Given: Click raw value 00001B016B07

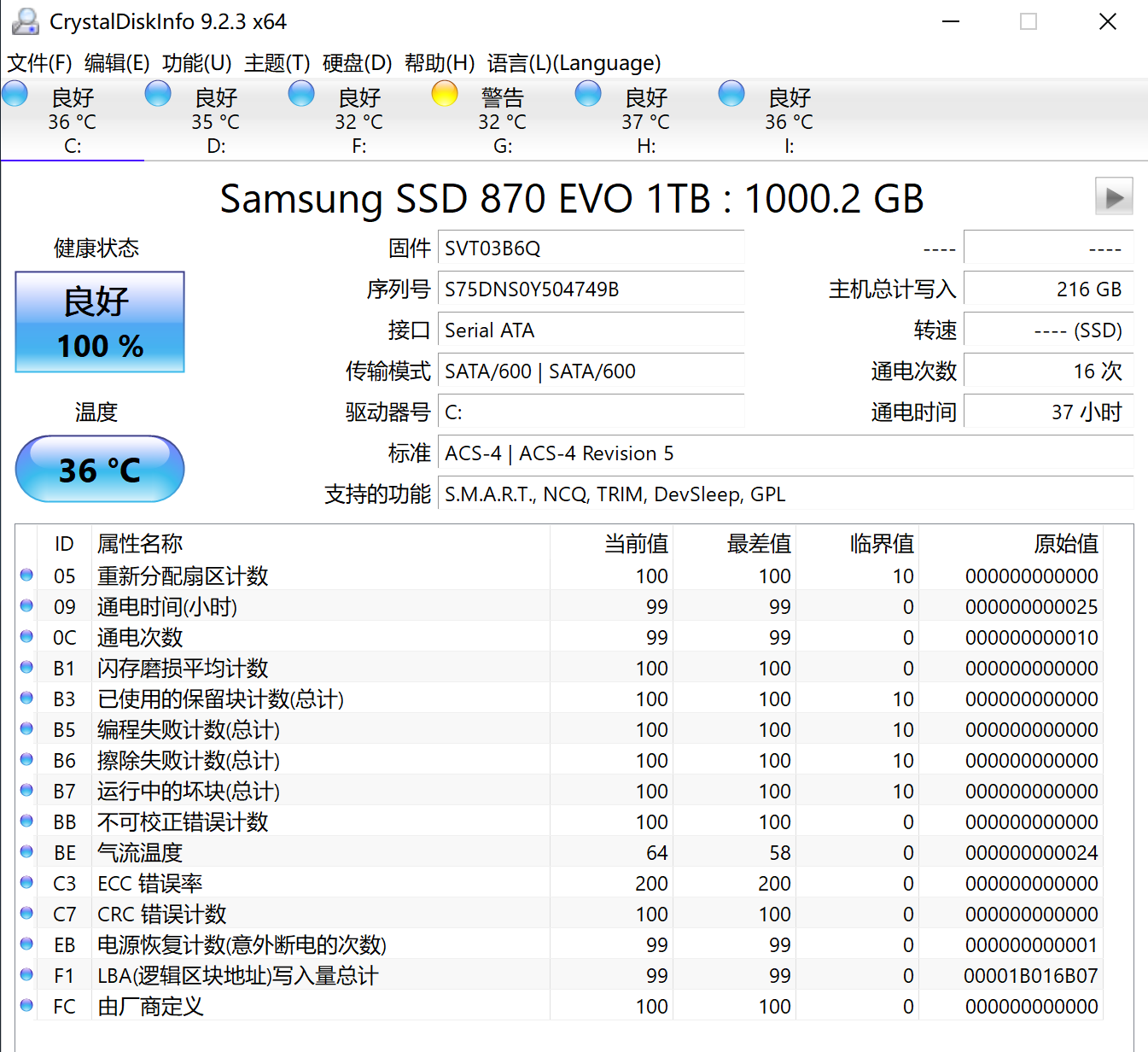Looking at the screenshot, I should point(1031,976).
